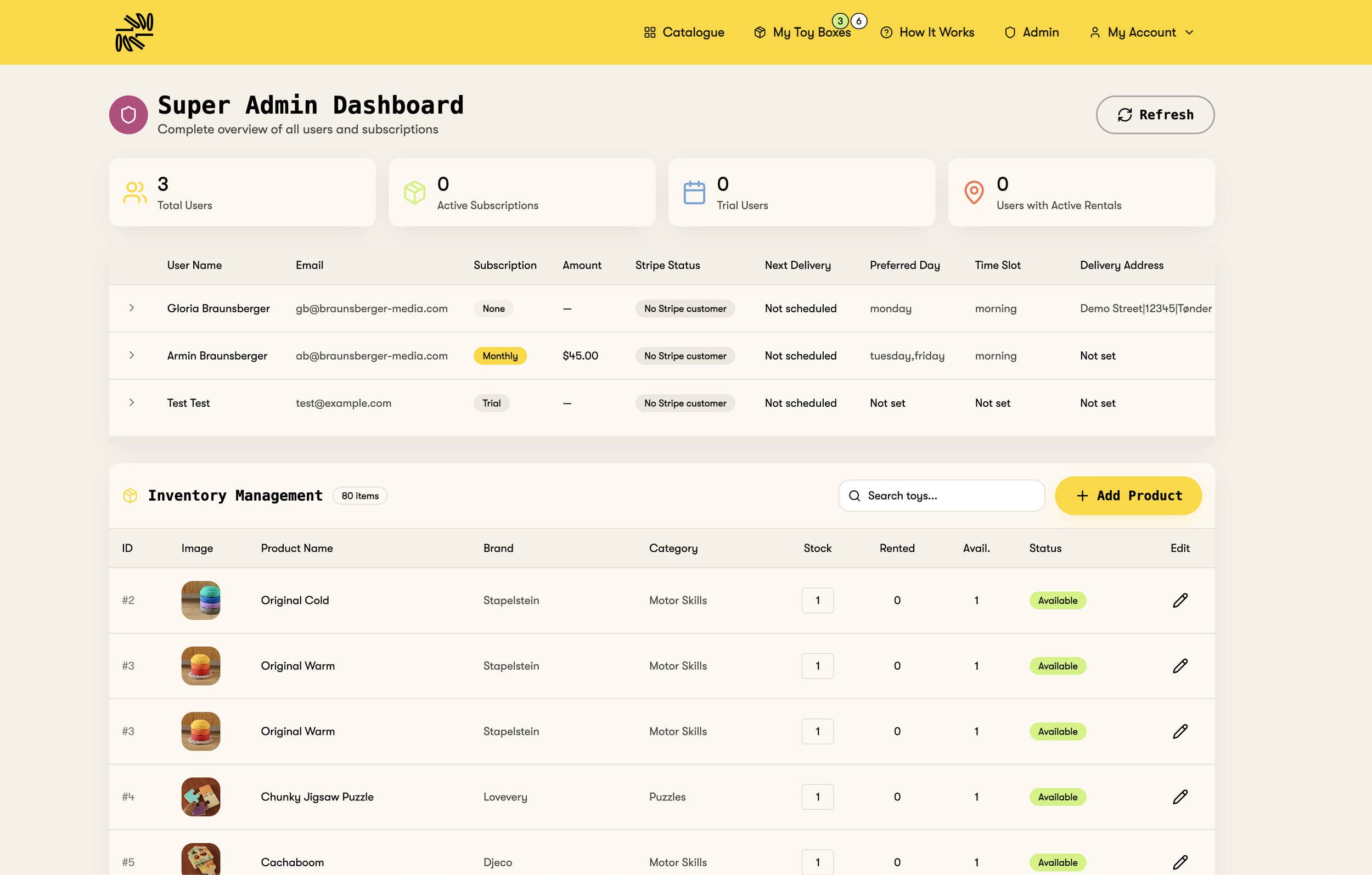This screenshot has height=875, width=1372.
Task: Click the white badge showing 6
Action: [859, 21]
